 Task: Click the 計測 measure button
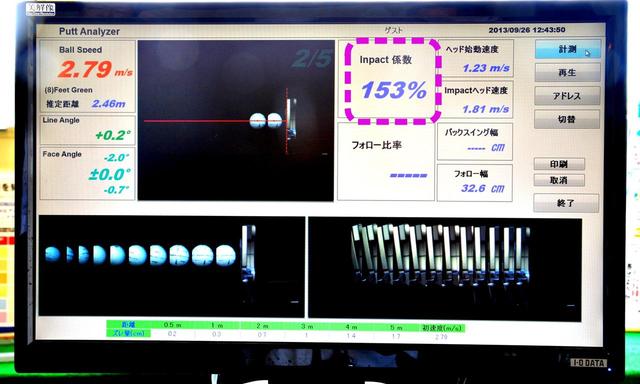(568, 49)
